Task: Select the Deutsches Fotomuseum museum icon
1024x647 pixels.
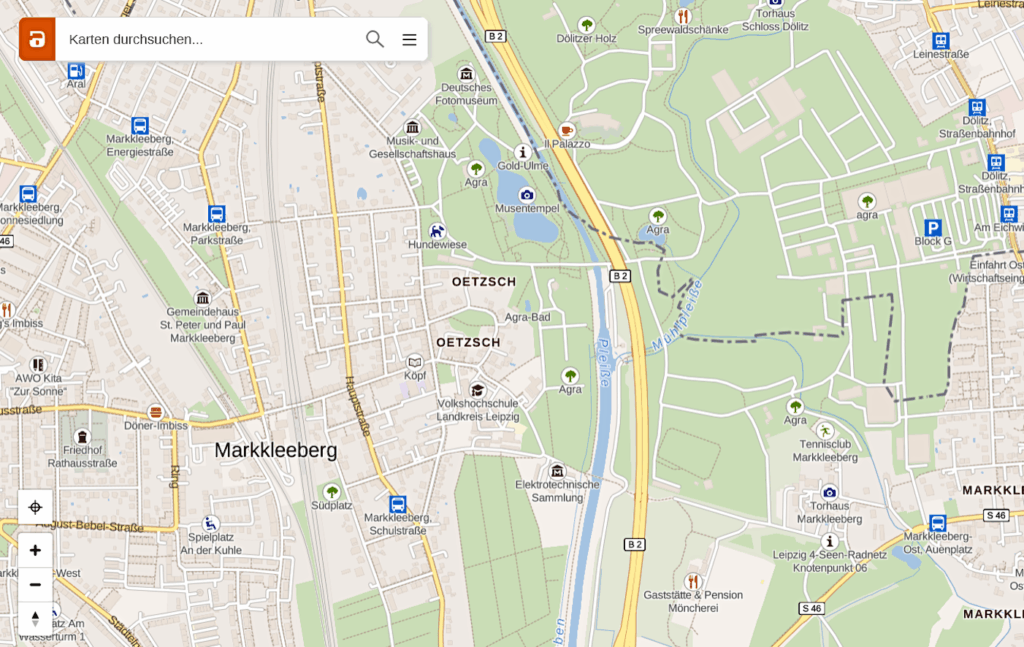Action: [x=466, y=73]
